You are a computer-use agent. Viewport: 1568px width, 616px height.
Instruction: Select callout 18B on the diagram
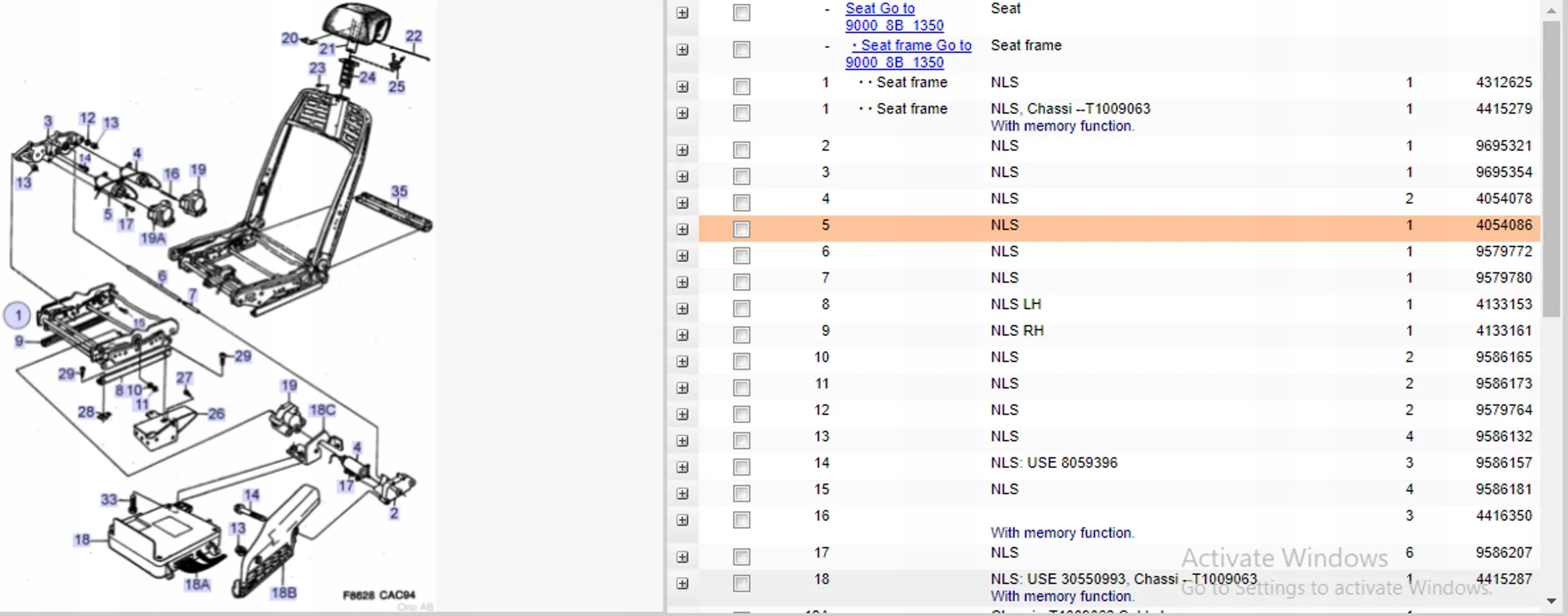283,593
